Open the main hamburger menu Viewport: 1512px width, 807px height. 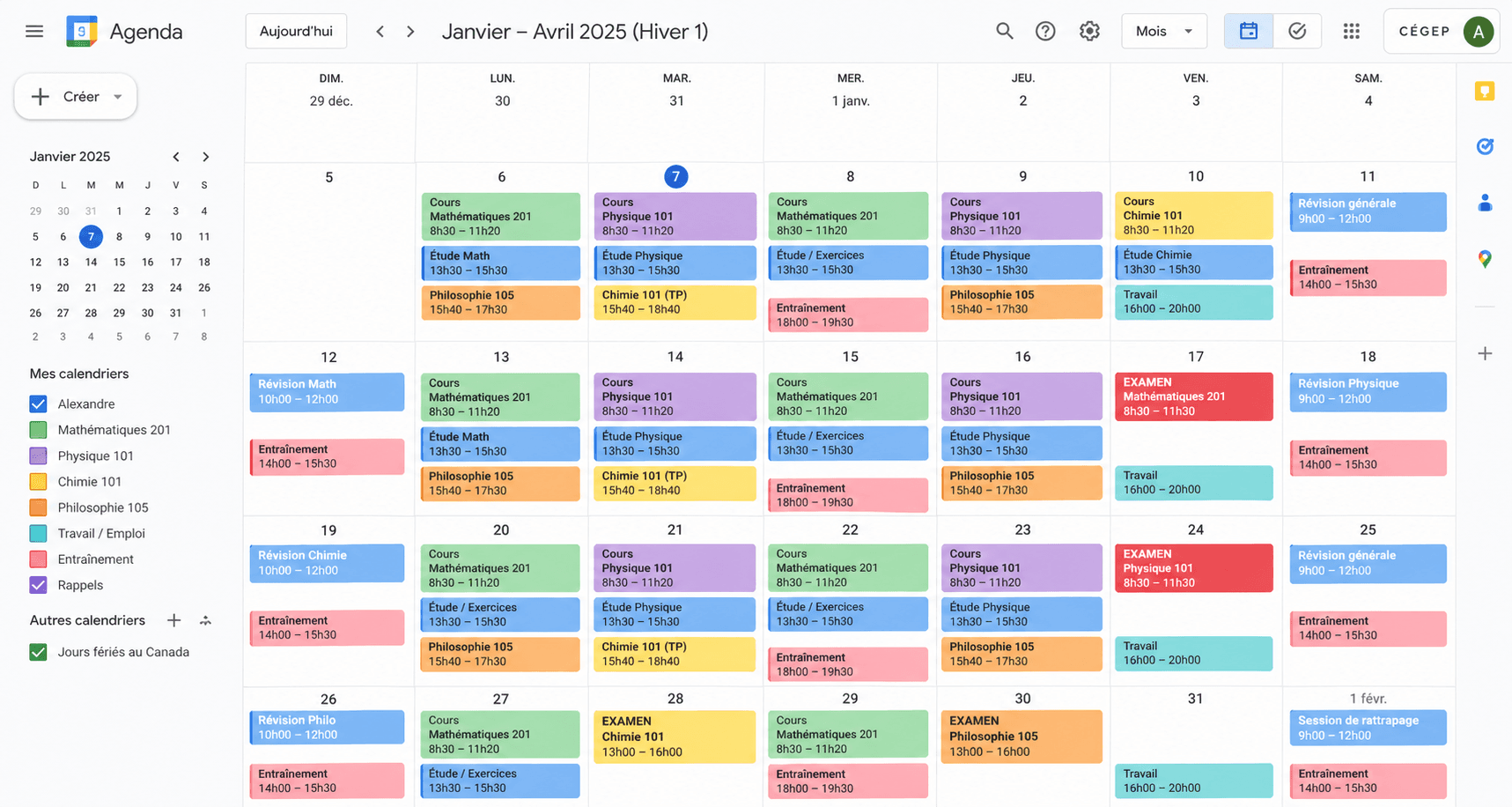34,31
